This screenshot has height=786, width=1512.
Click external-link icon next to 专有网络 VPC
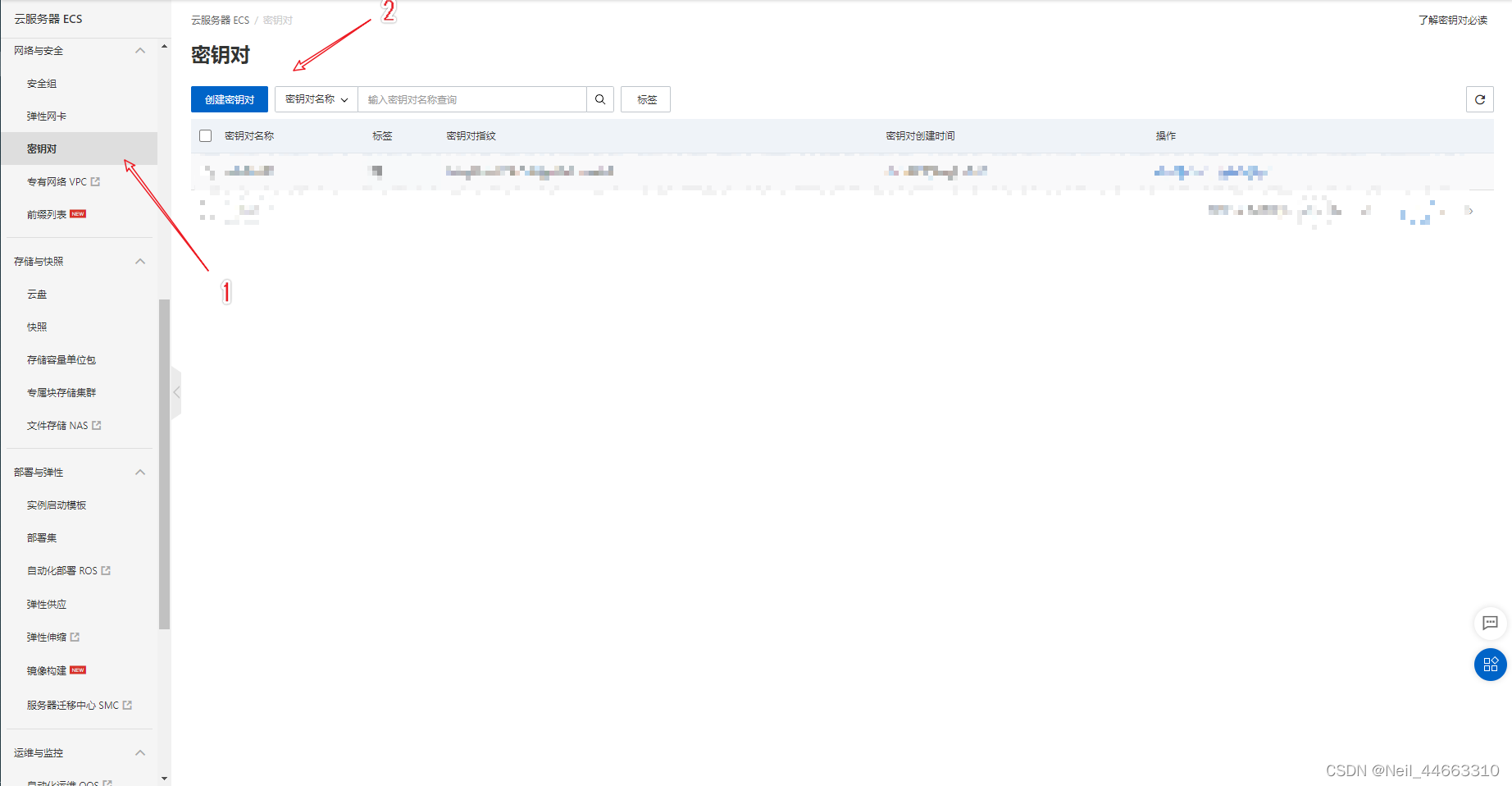tap(95, 182)
